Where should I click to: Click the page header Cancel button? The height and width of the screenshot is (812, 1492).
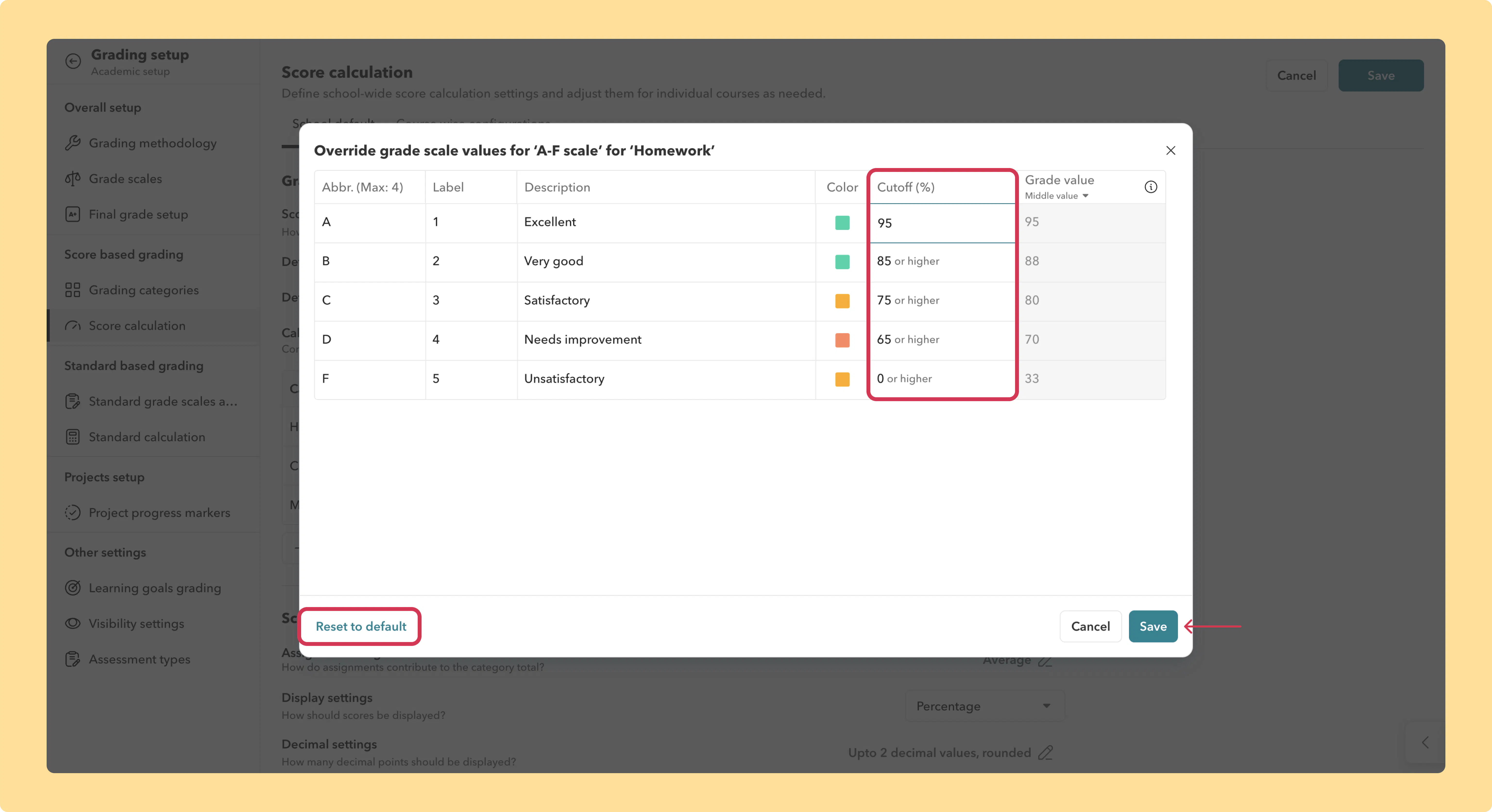tap(1297, 75)
